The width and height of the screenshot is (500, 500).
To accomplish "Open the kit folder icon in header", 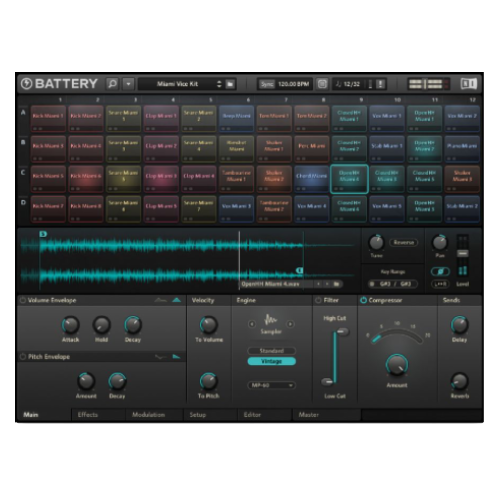I will coord(230,84).
